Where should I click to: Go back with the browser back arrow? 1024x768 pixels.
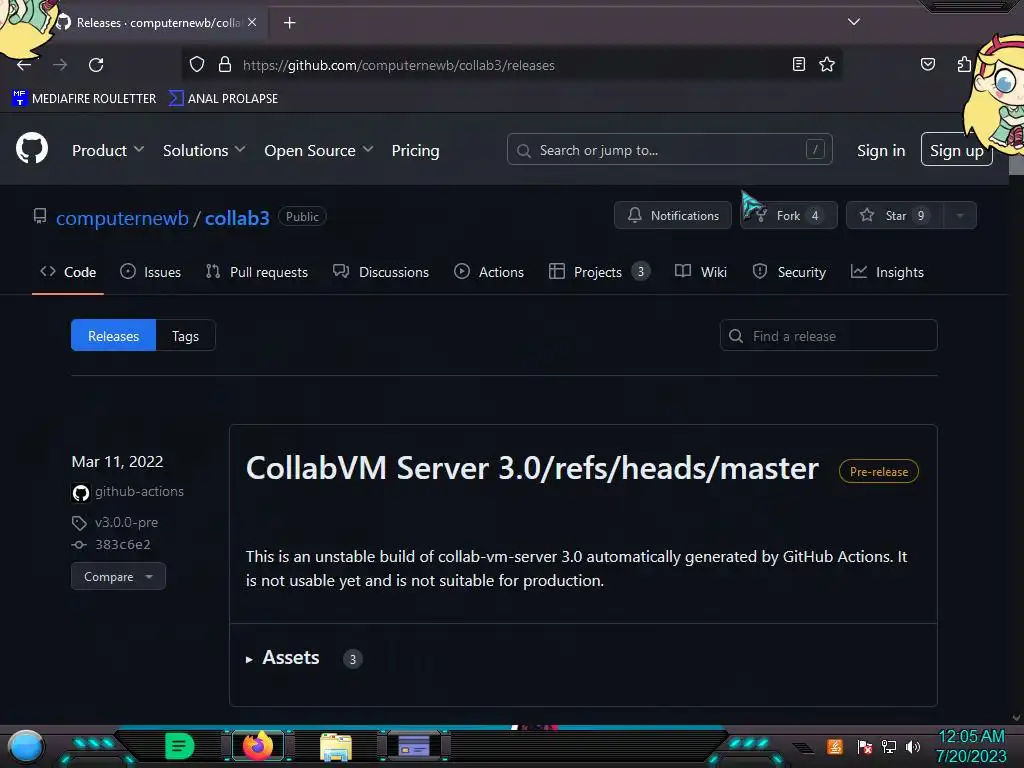click(24, 65)
